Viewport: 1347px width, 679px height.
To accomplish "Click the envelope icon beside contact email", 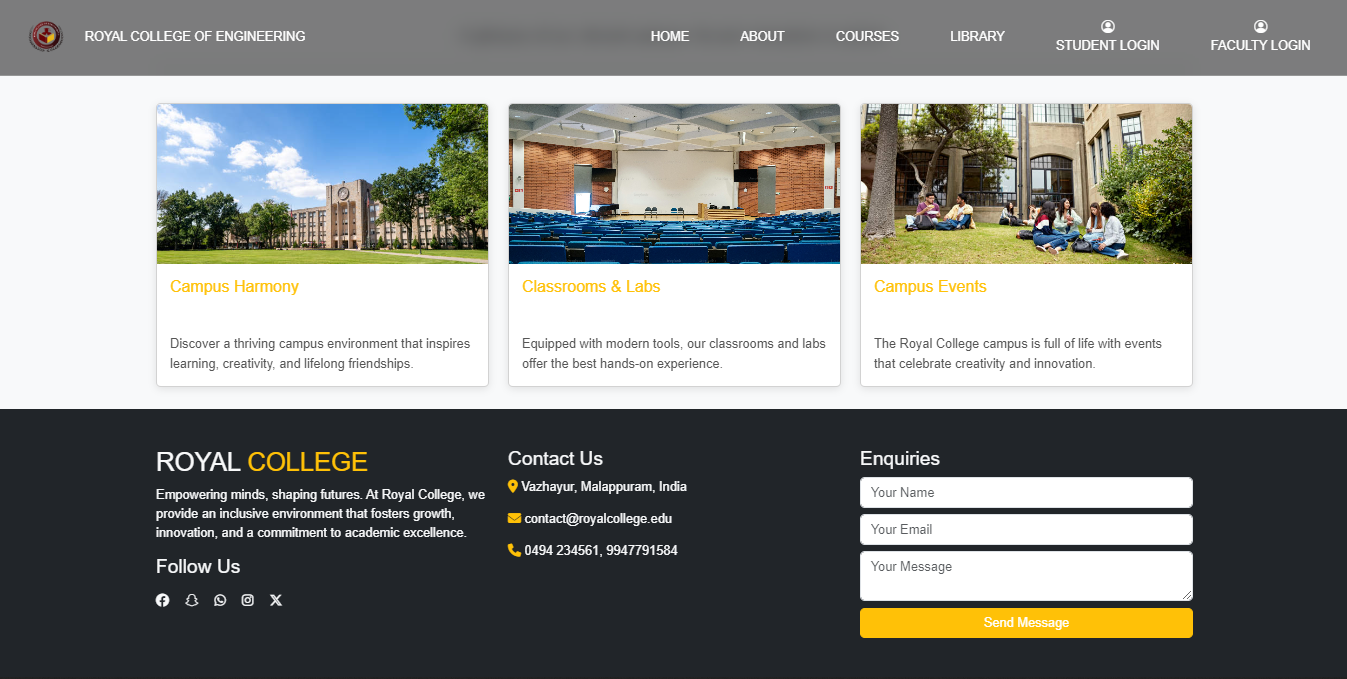I will [514, 518].
